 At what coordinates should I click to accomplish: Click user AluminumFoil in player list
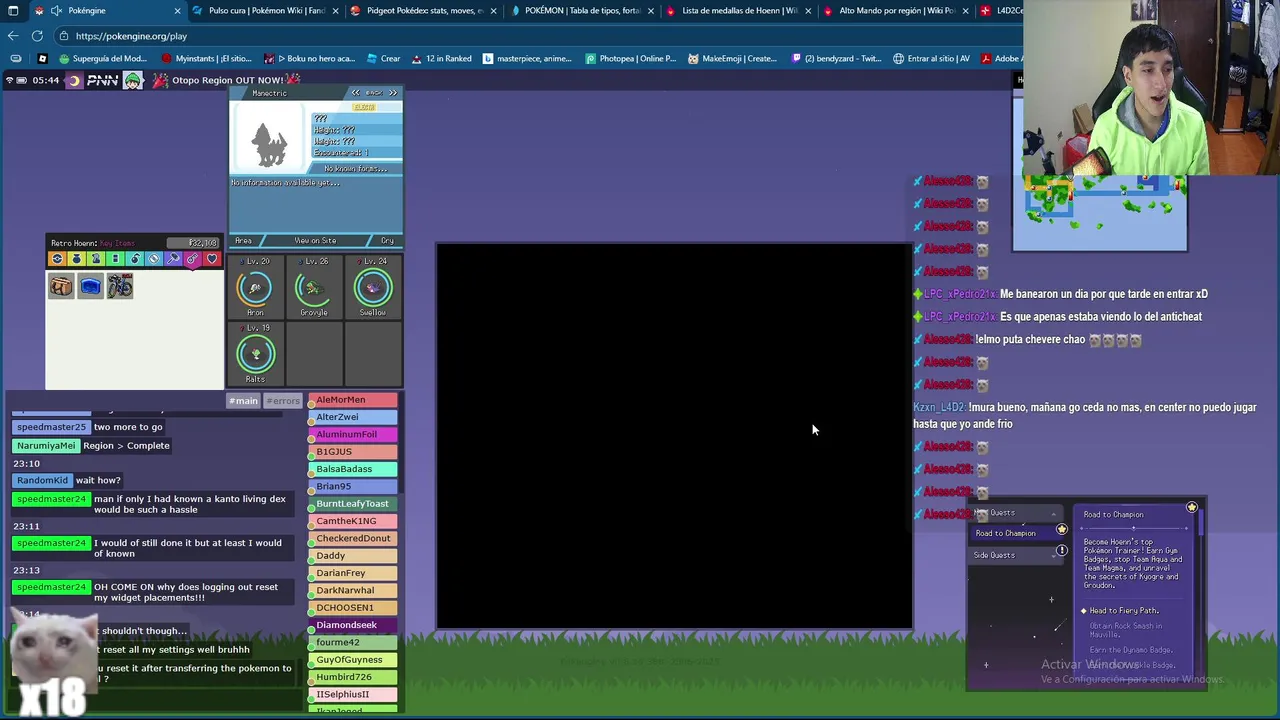pyautogui.click(x=352, y=434)
